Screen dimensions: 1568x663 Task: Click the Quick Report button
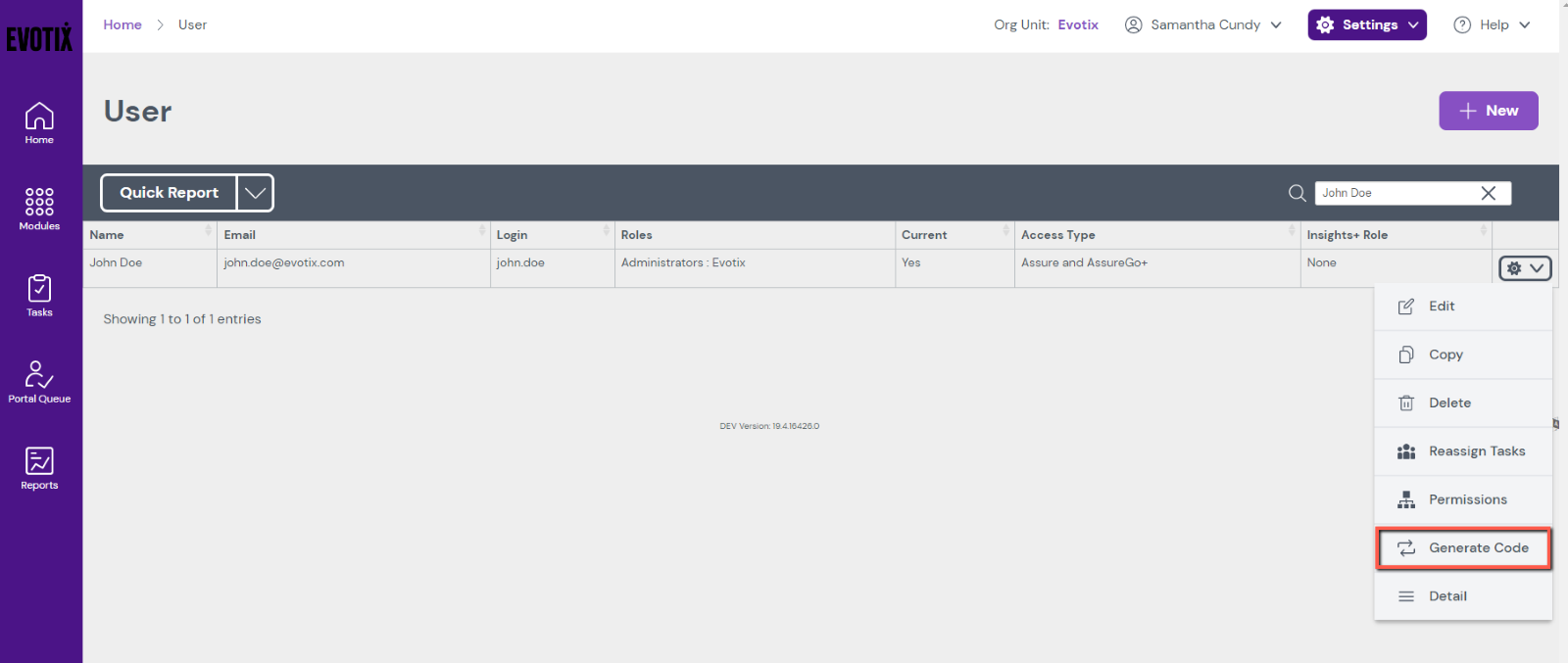pyautogui.click(x=169, y=193)
